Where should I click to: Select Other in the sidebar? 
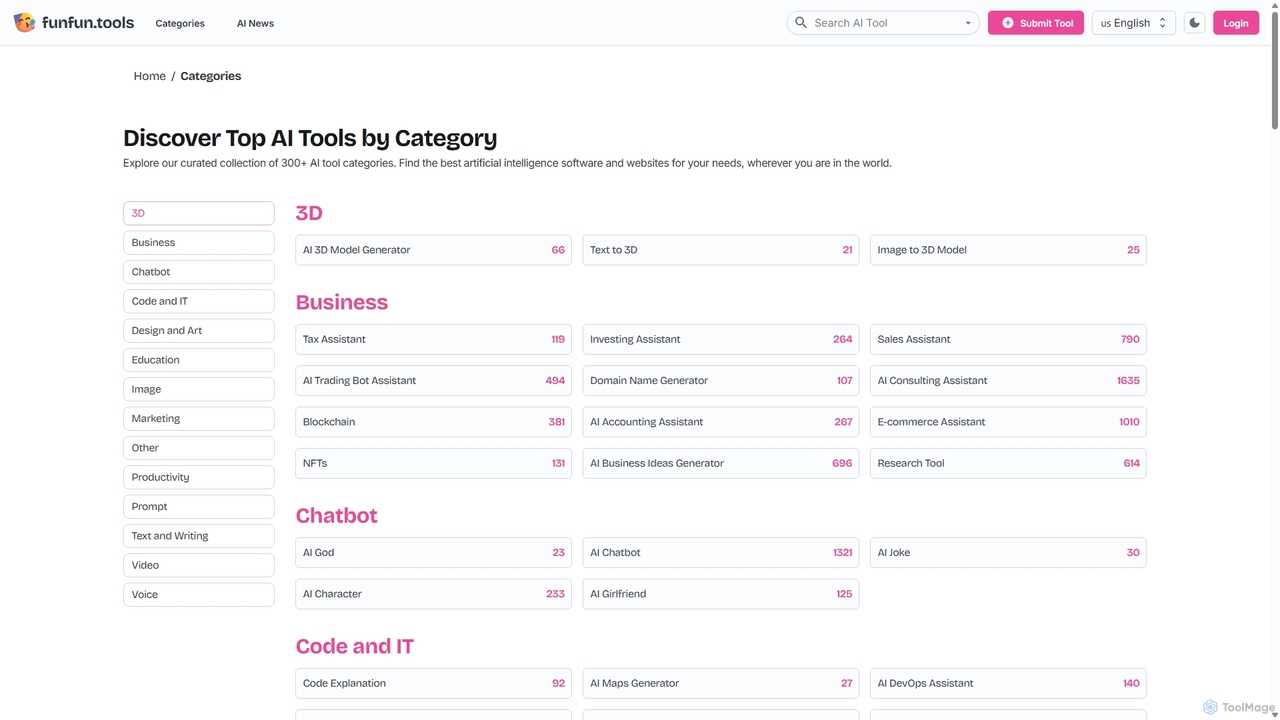tap(199, 448)
